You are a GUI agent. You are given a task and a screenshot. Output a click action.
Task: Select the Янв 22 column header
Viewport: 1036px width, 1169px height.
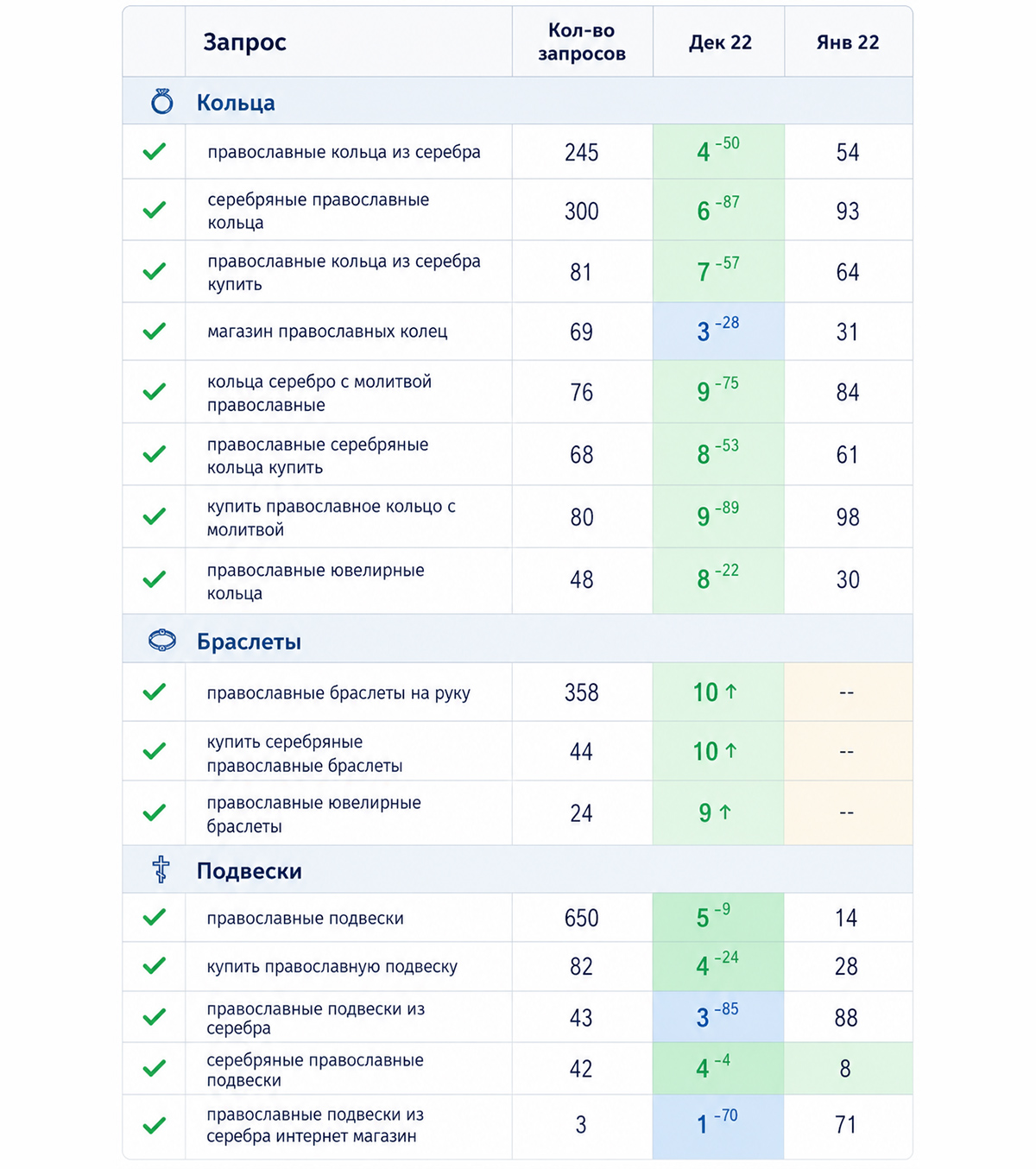click(x=848, y=42)
